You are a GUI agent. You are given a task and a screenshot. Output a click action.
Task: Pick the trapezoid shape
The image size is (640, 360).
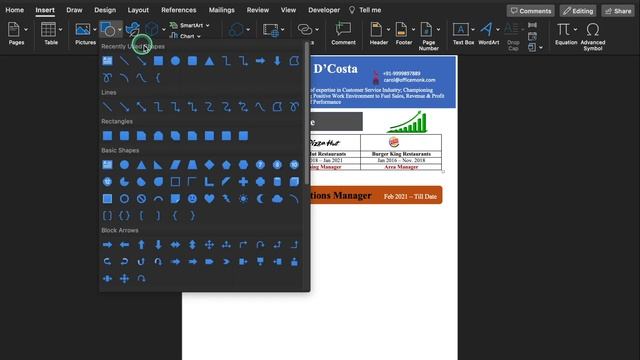click(x=192, y=165)
